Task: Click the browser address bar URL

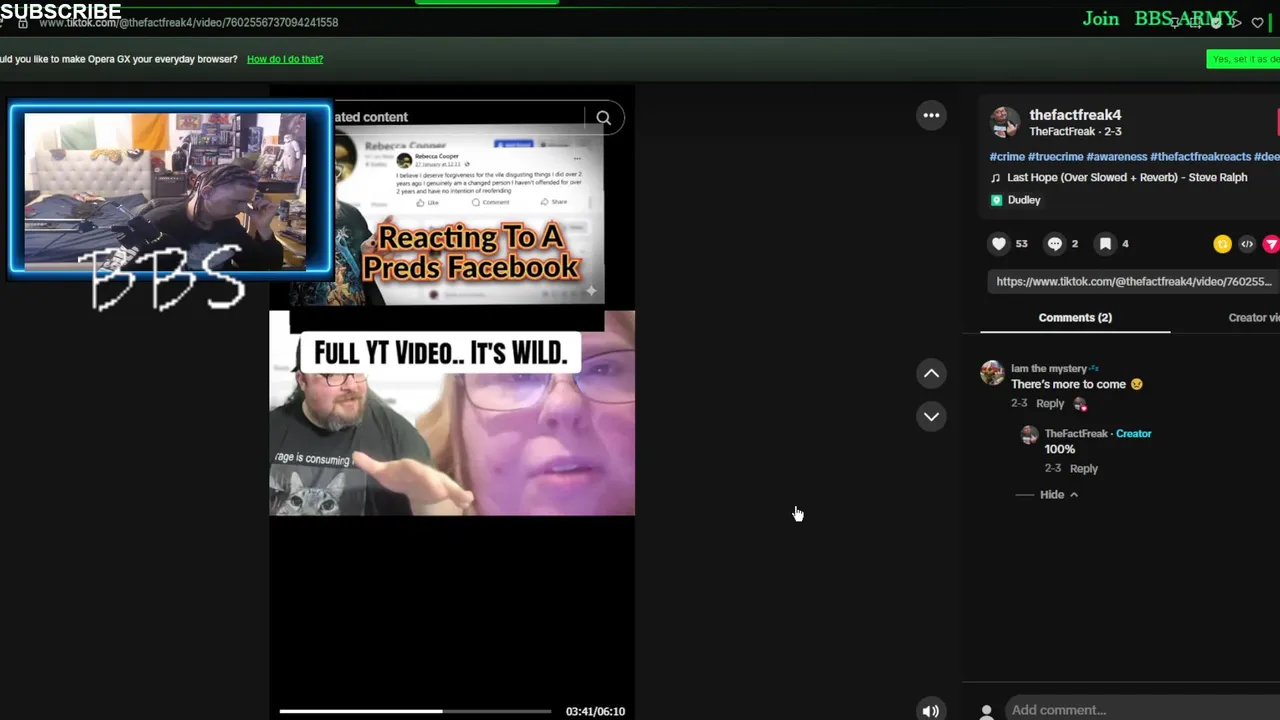Action: click(188, 22)
